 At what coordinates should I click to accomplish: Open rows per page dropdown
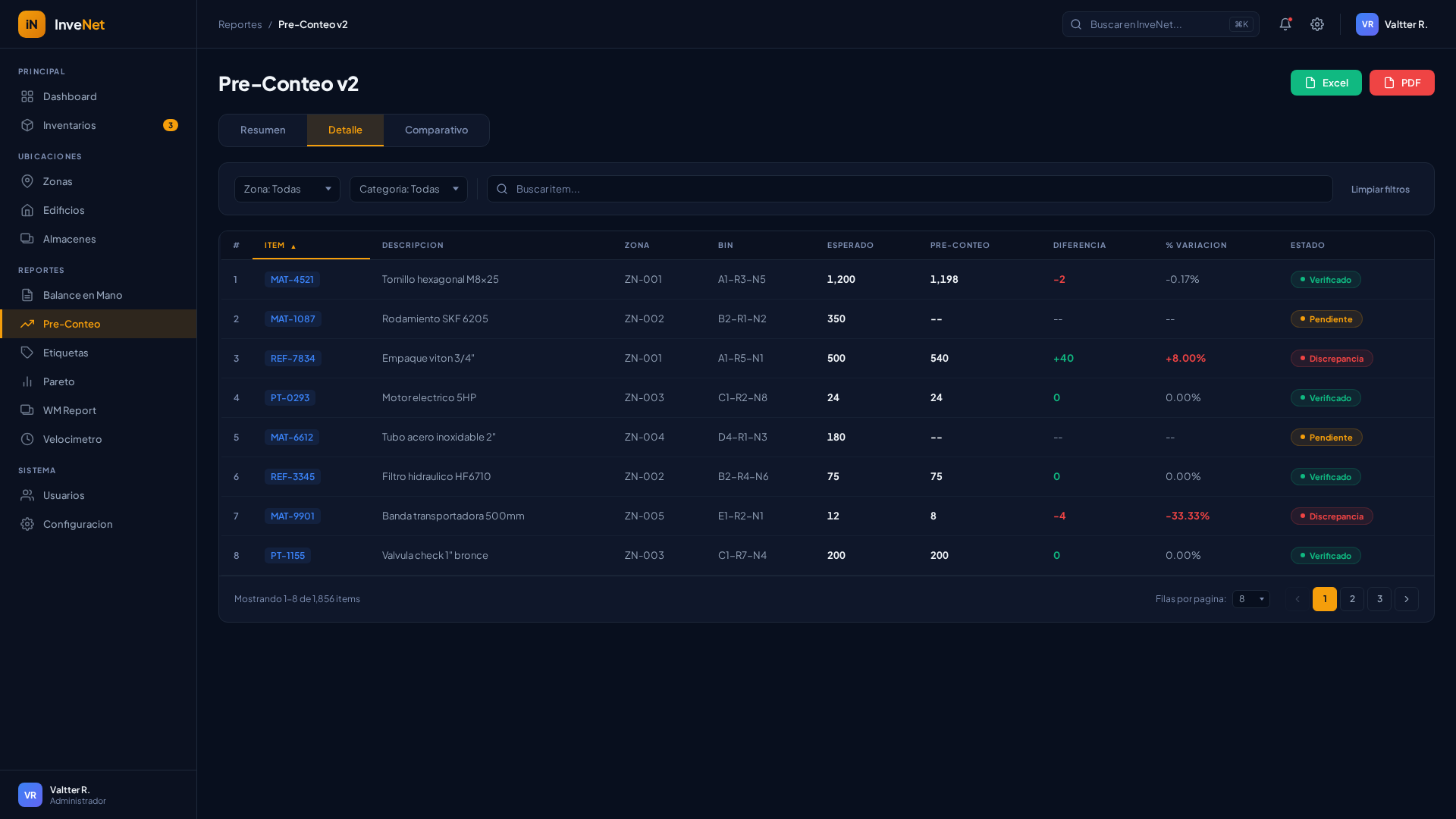[1250, 599]
